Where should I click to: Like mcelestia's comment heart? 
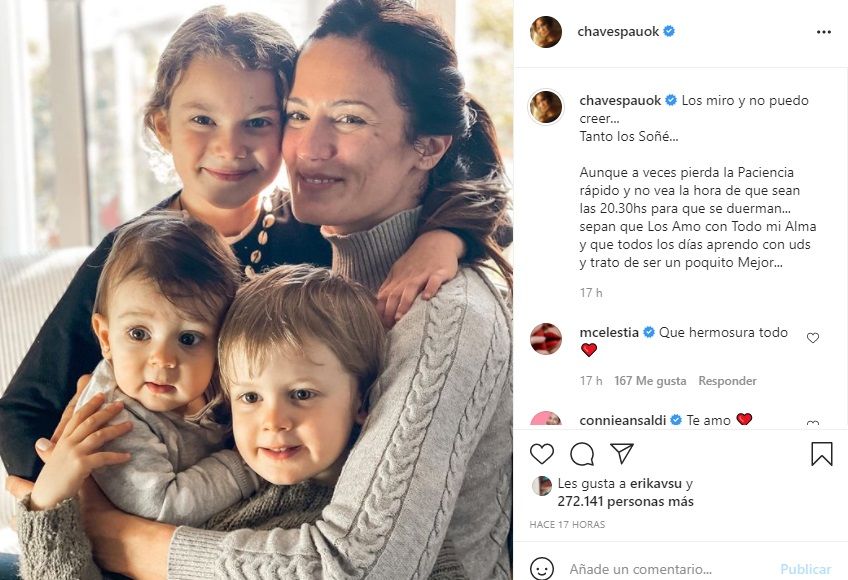(813, 338)
